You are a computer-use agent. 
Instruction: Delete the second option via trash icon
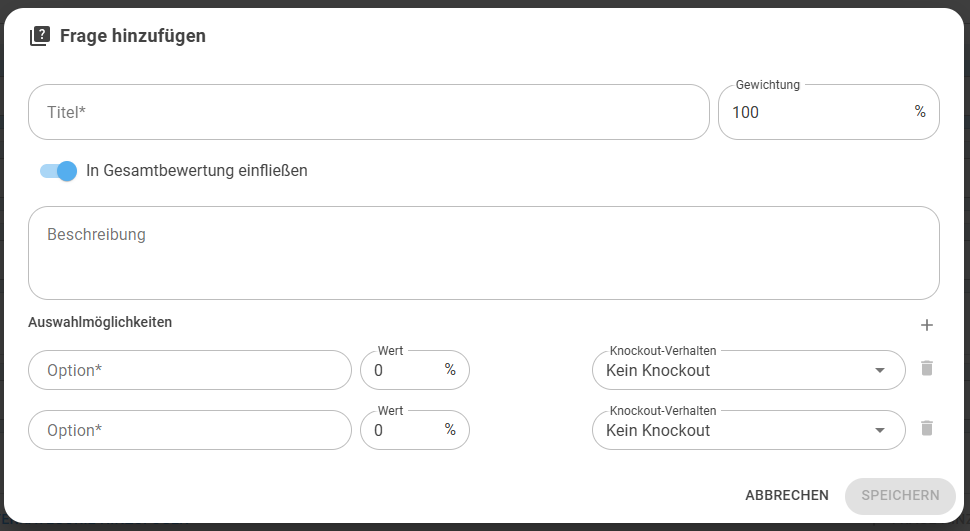click(926, 428)
